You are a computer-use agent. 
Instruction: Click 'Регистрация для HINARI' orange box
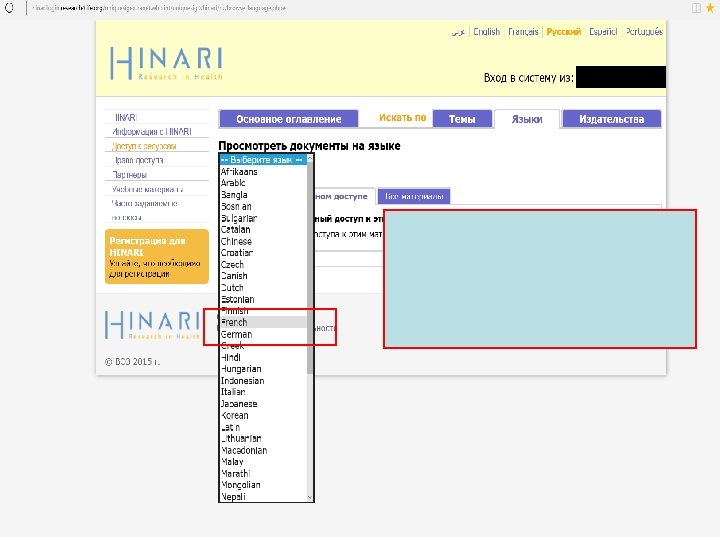157,257
